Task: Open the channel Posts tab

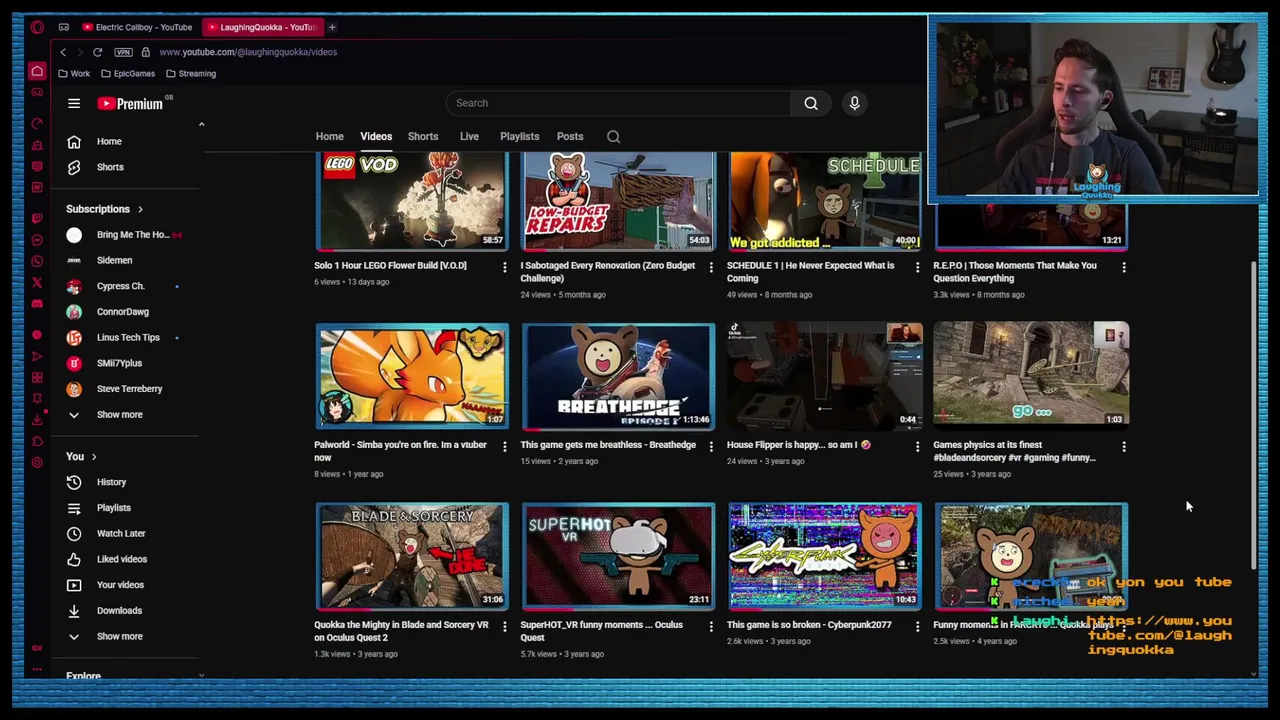Action: tap(570, 137)
